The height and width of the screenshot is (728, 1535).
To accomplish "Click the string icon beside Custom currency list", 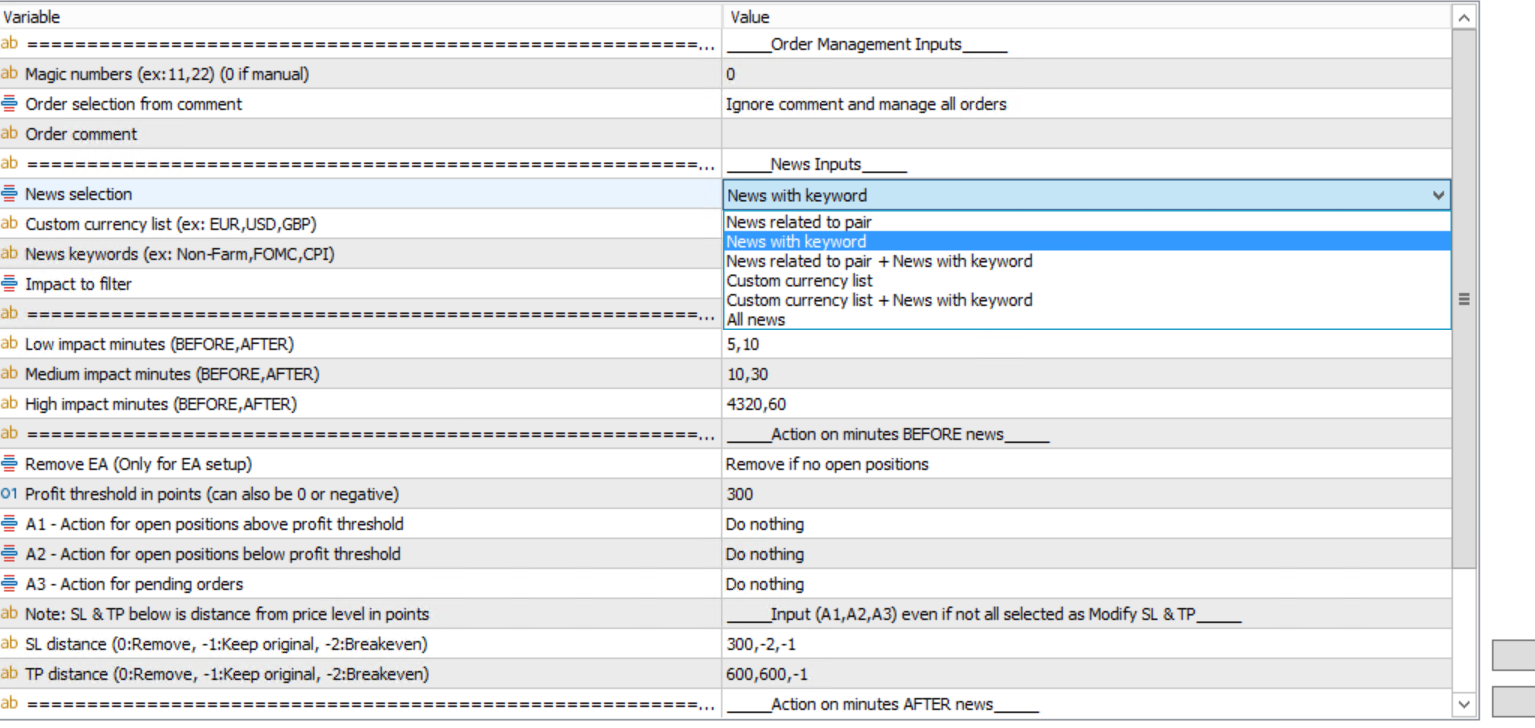I will pos(9,224).
